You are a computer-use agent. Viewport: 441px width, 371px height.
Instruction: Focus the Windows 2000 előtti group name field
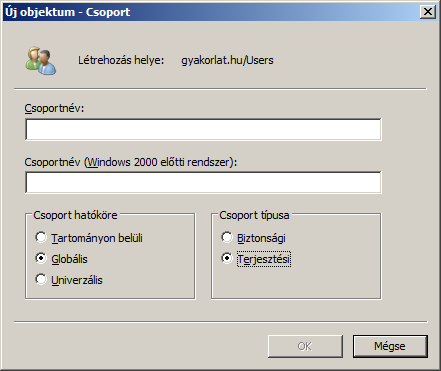[x=203, y=182]
